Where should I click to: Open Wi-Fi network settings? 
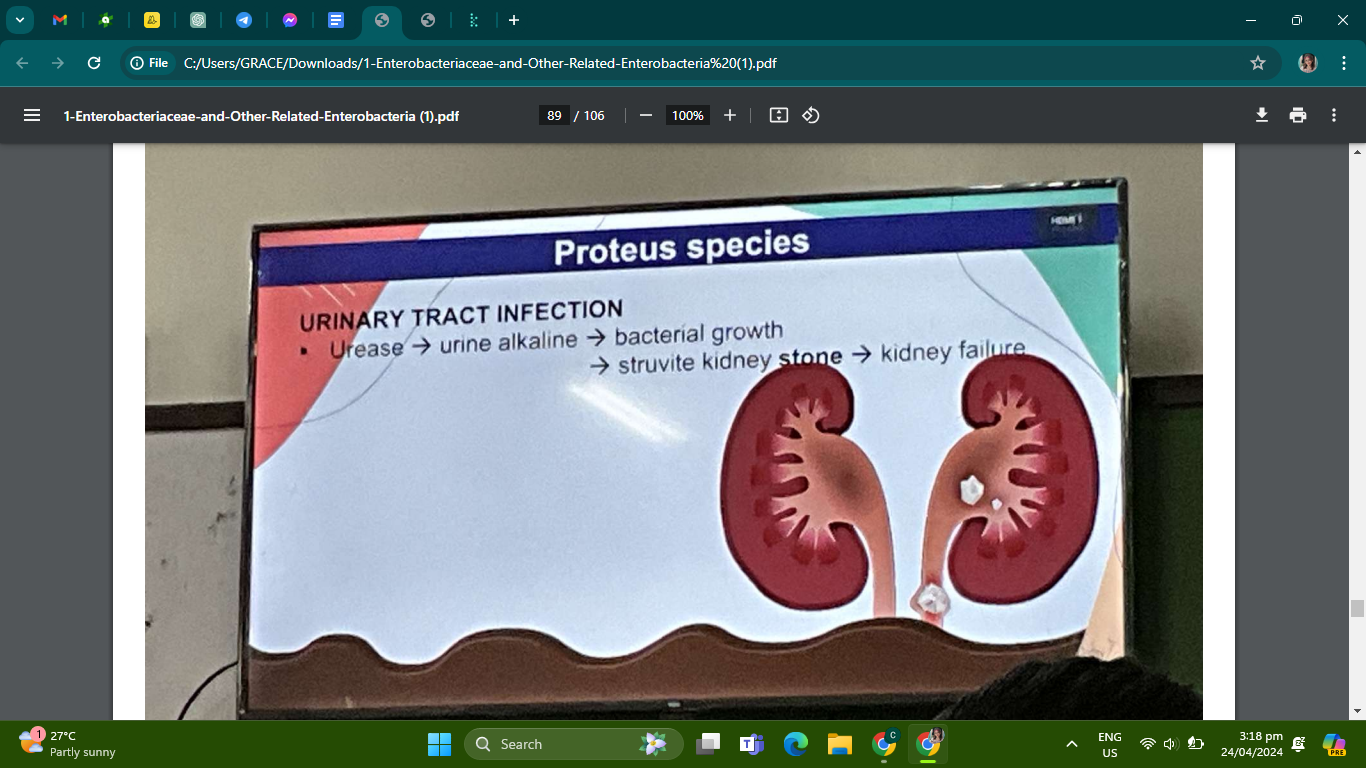pos(1148,744)
